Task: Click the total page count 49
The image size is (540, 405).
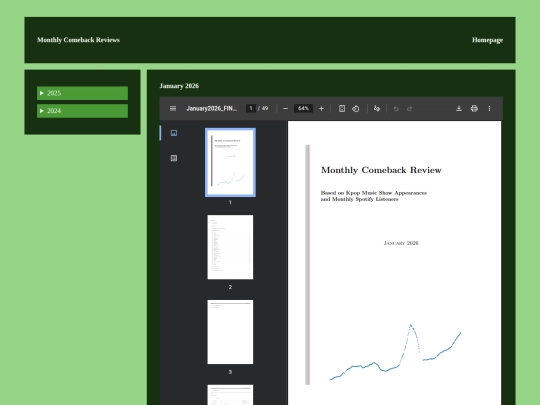Action: click(x=265, y=108)
